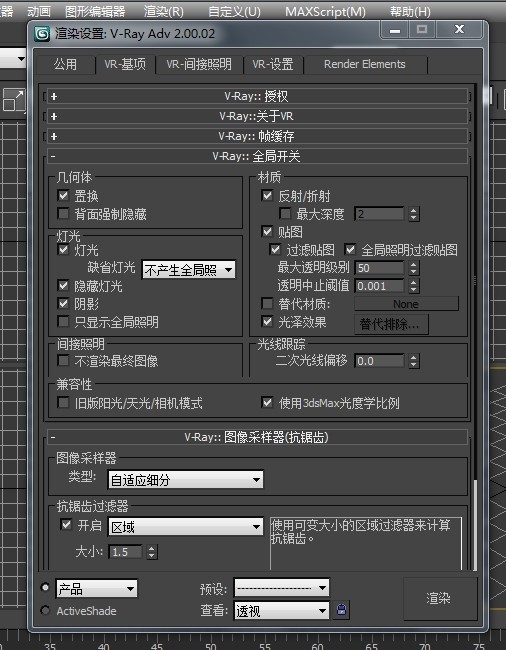Enable 最大深度 checkbox
Screen dimensions: 506x650
point(285,213)
